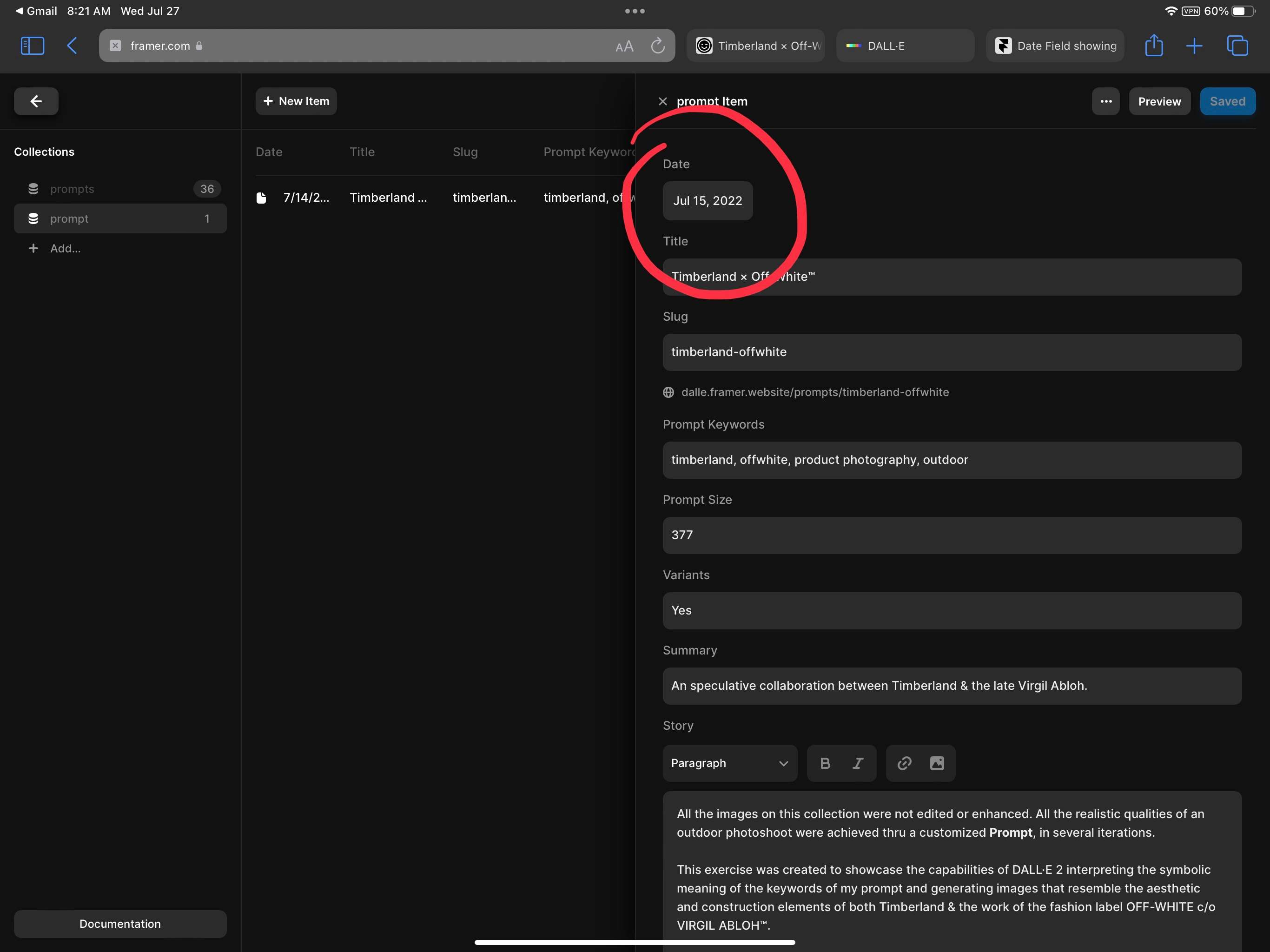1270x952 pixels.
Task: Open the Variants Yes dropdown
Action: pyautogui.click(x=952, y=610)
